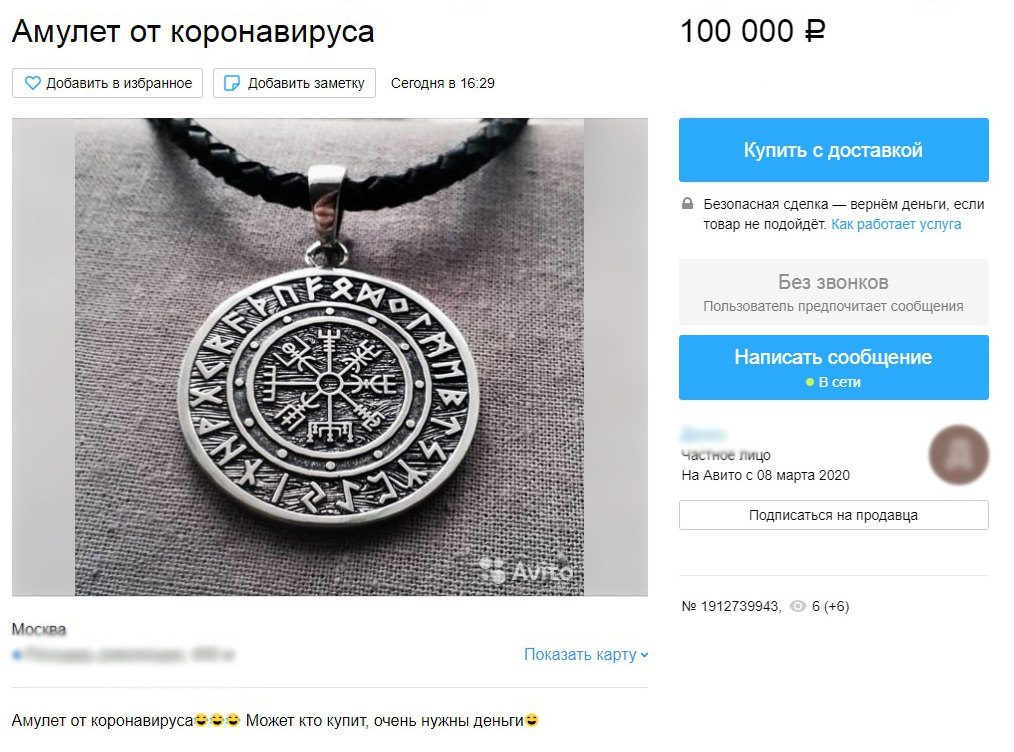The height and width of the screenshot is (752, 1014).
Task: Click the Добавить заметку button
Action: click(294, 83)
